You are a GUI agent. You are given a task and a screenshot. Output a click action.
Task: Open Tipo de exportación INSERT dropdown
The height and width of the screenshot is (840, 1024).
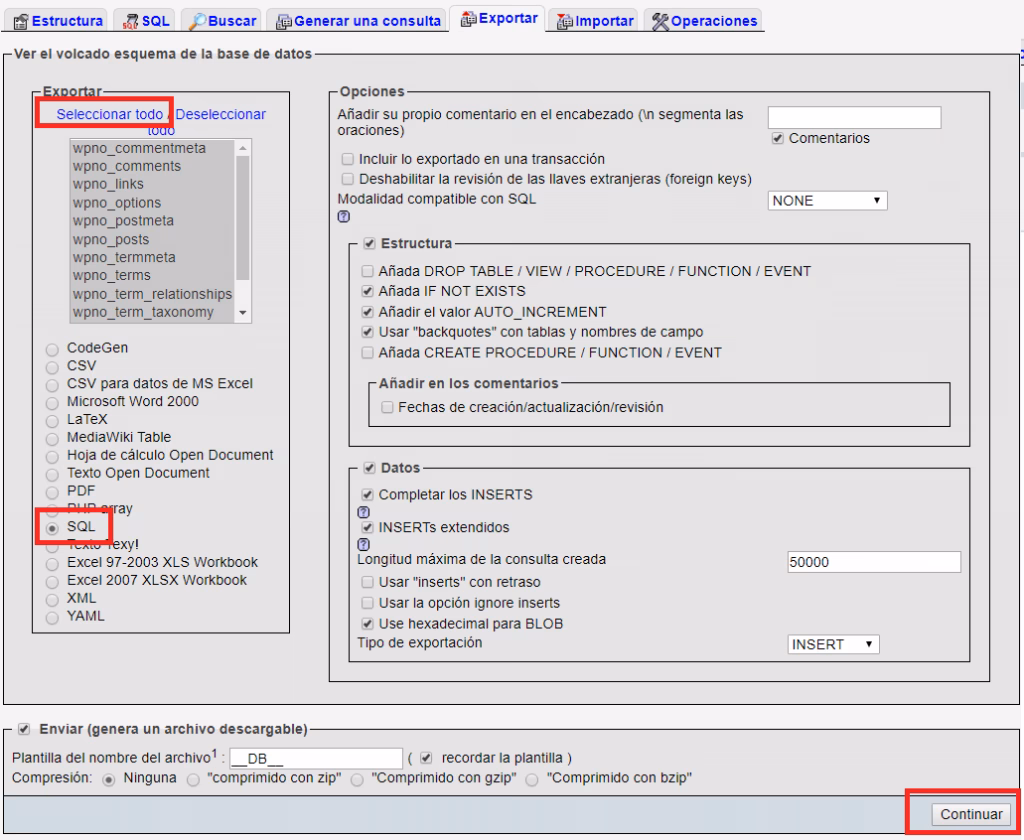(833, 645)
